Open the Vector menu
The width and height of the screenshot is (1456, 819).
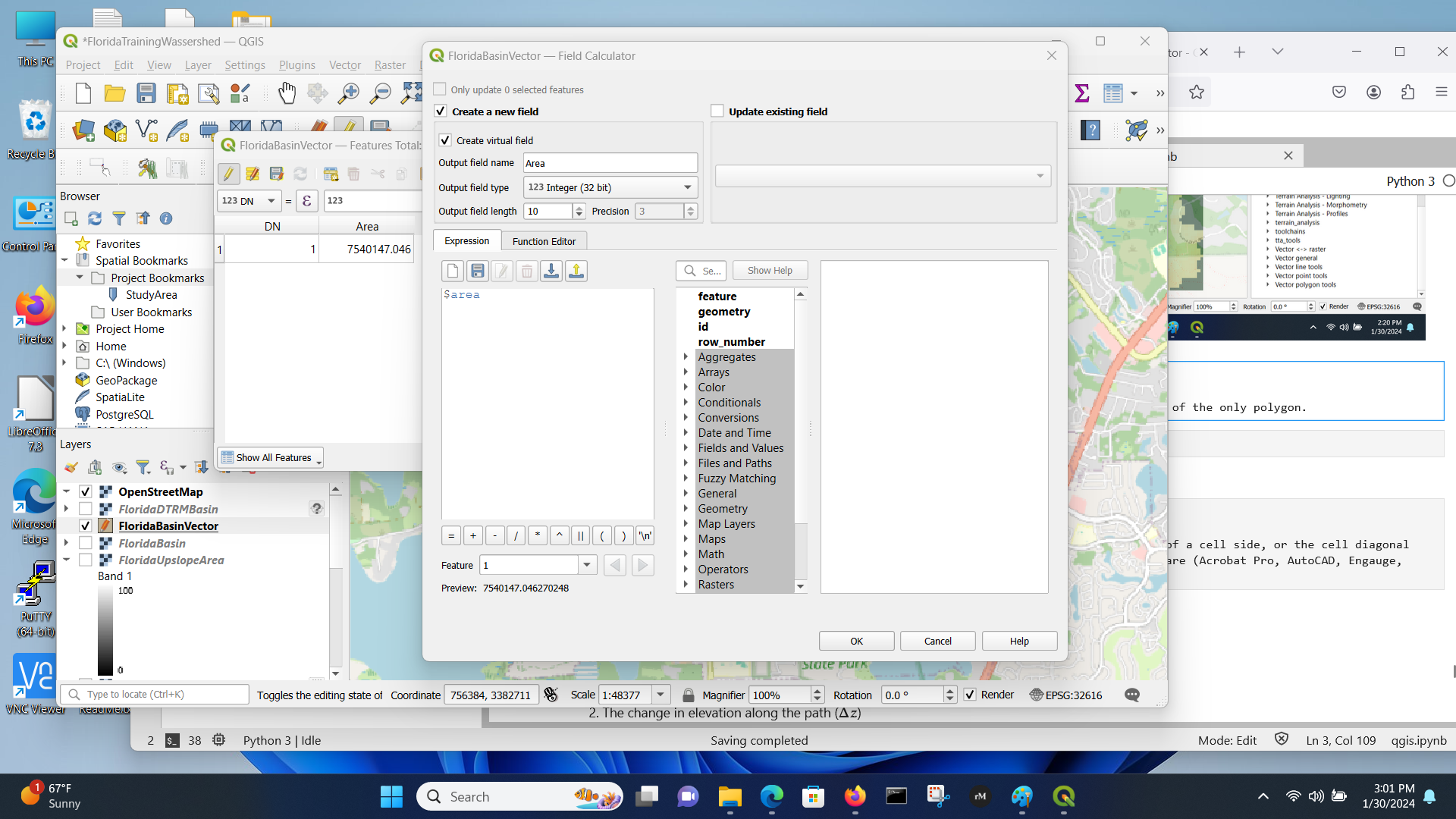(x=344, y=65)
